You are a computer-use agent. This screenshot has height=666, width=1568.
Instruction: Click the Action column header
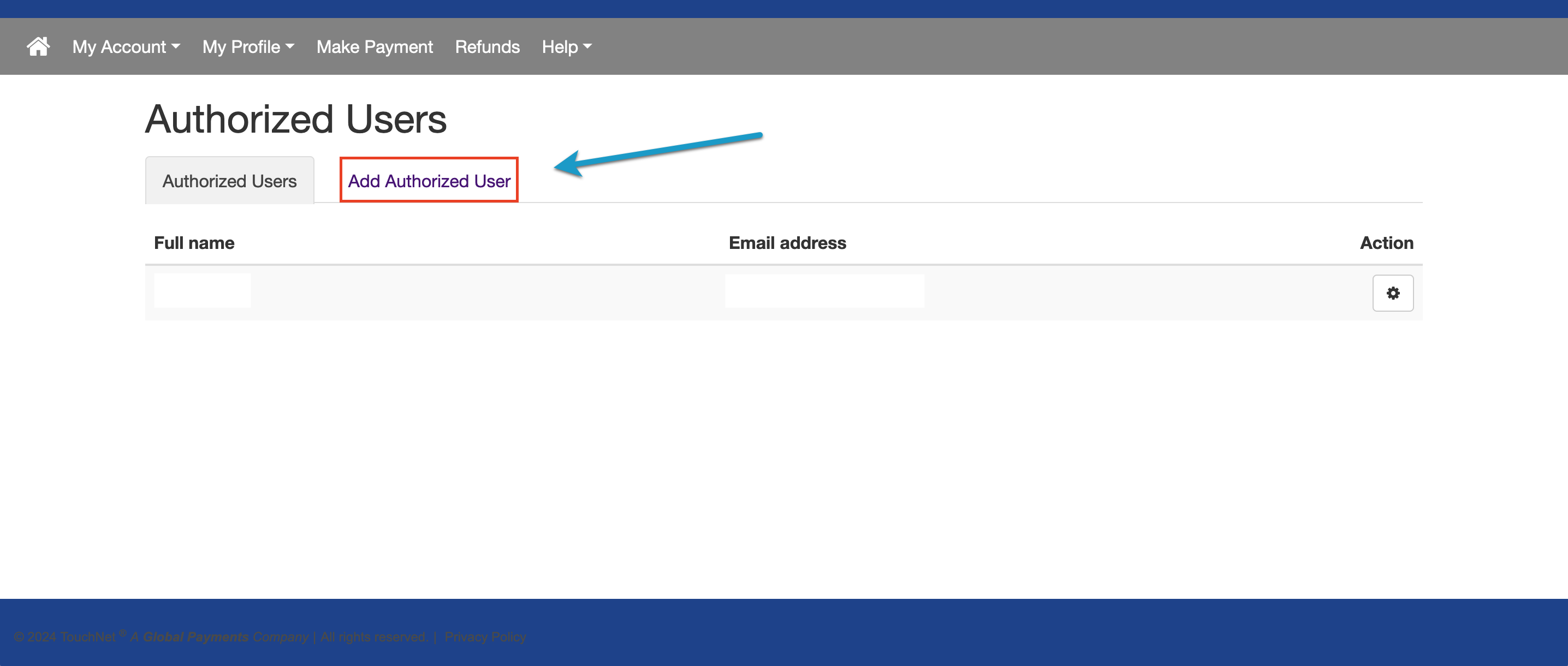(x=1386, y=243)
